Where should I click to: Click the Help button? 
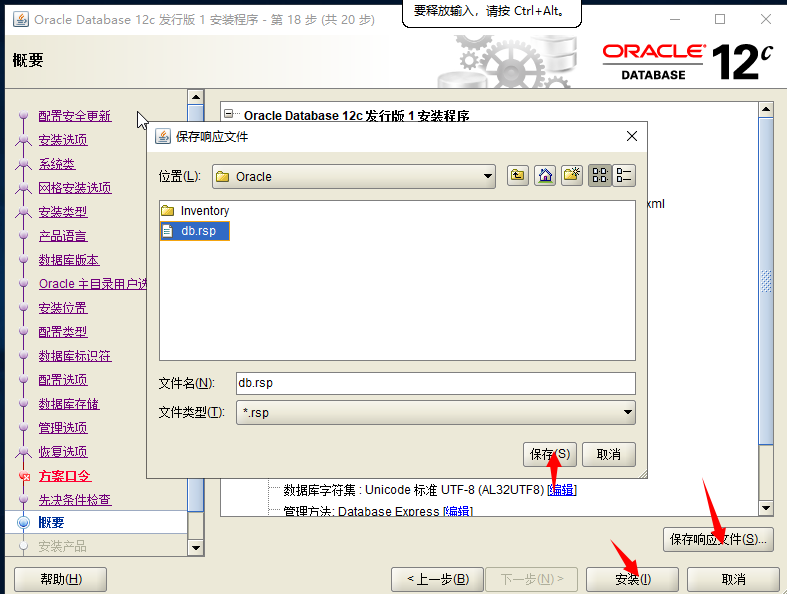click(60, 579)
